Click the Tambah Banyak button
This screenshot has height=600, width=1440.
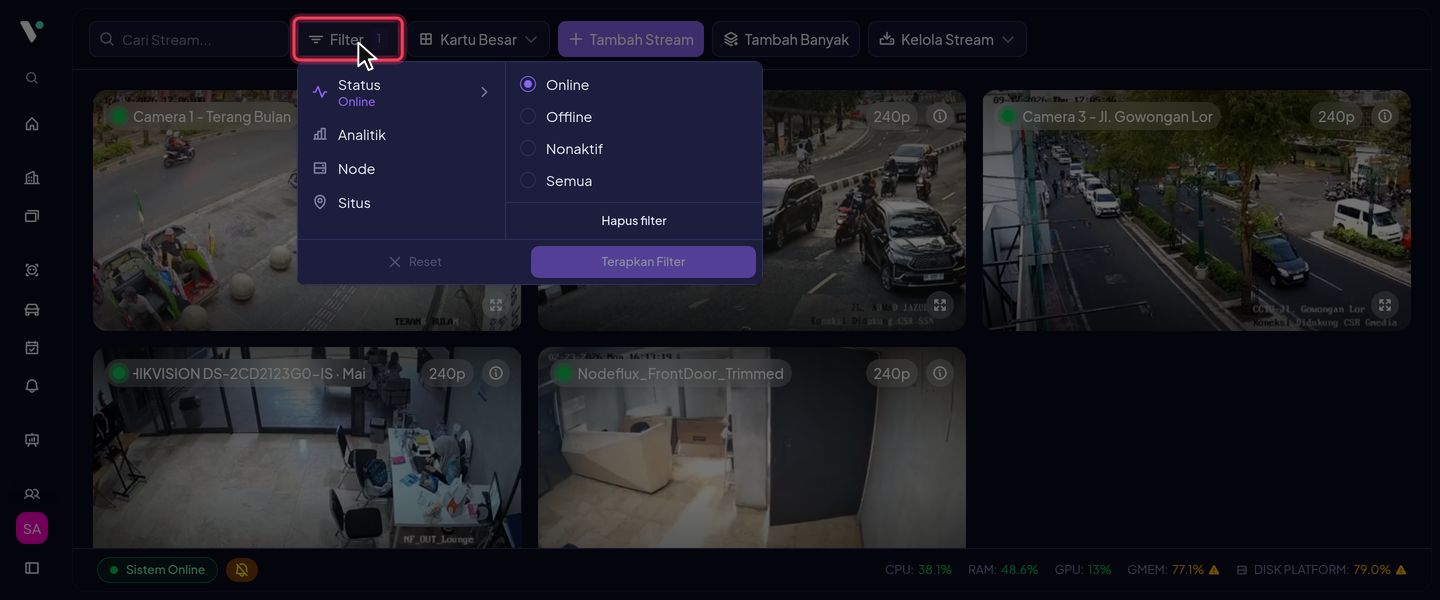click(x=786, y=40)
